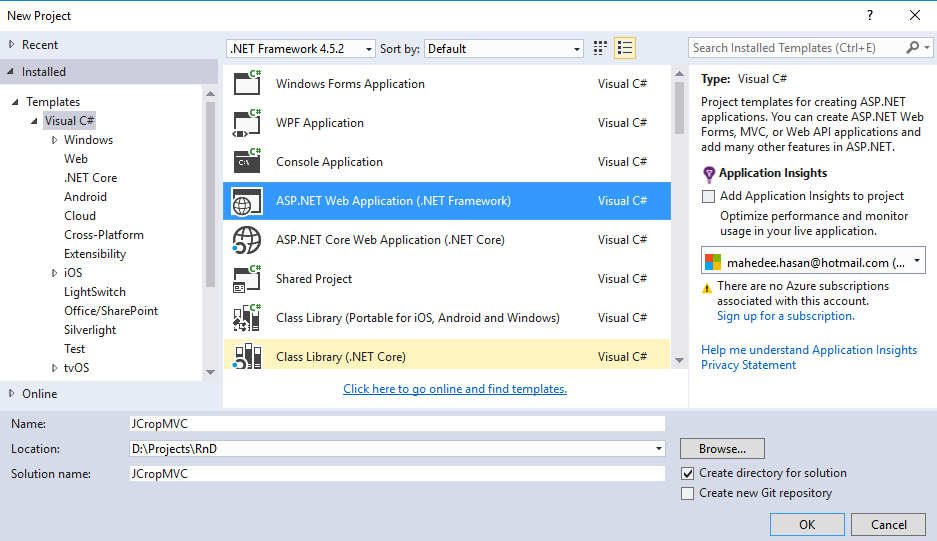Open the Privacy Statement link
This screenshot has width=937, height=541.
pyautogui.click(x=748, y=365)
